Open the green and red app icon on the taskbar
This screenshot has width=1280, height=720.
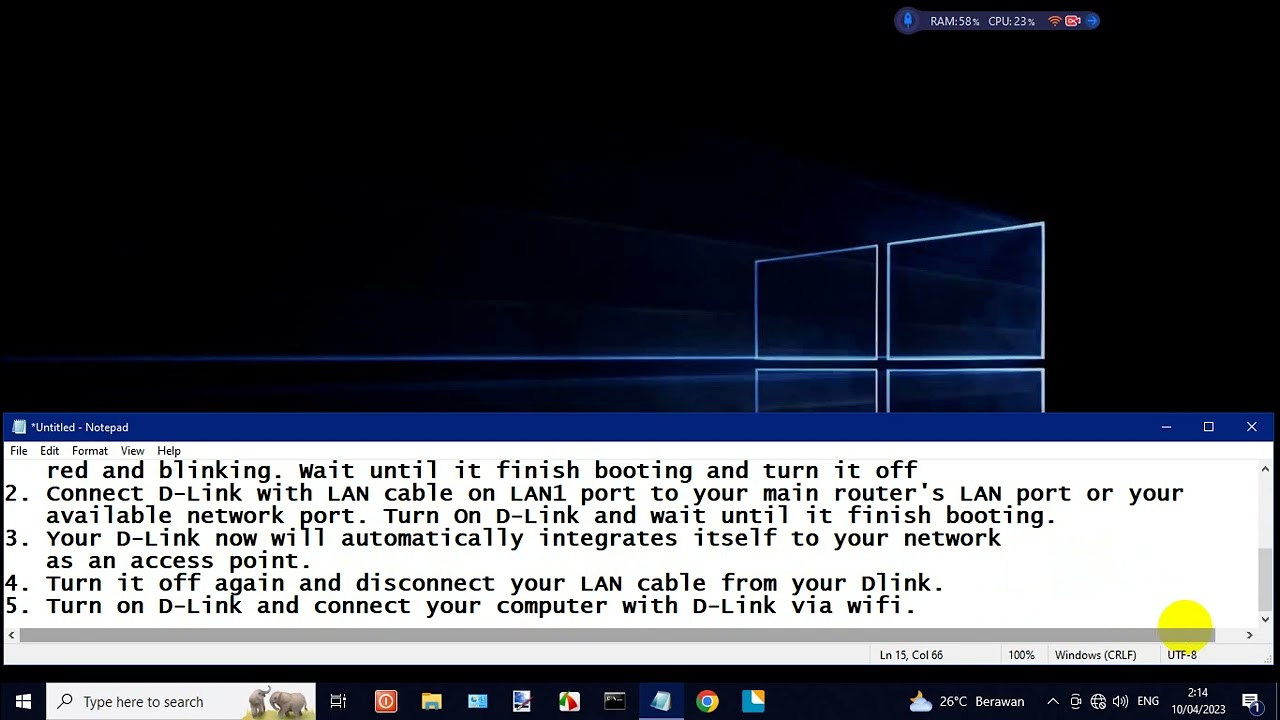[569, 702]
